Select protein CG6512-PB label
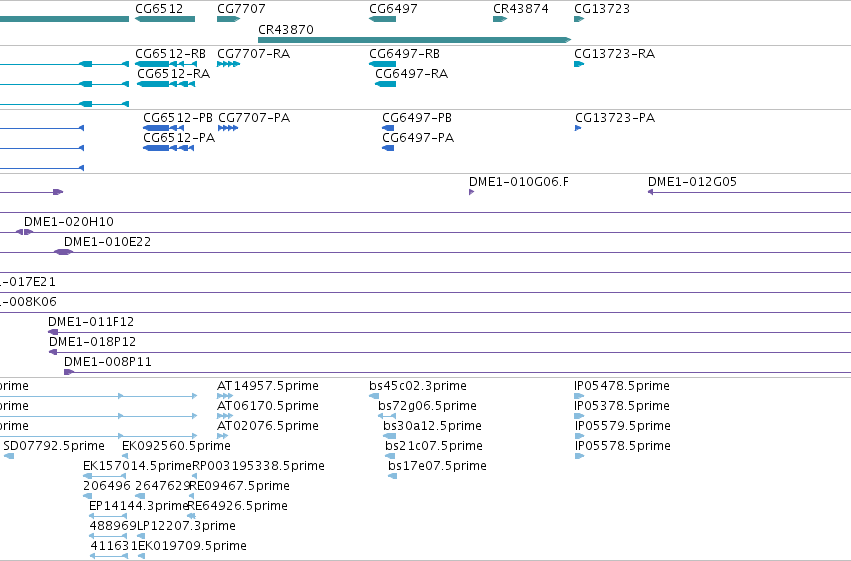The height and width of the screenshot is (561, 851). tap(178, 118)
